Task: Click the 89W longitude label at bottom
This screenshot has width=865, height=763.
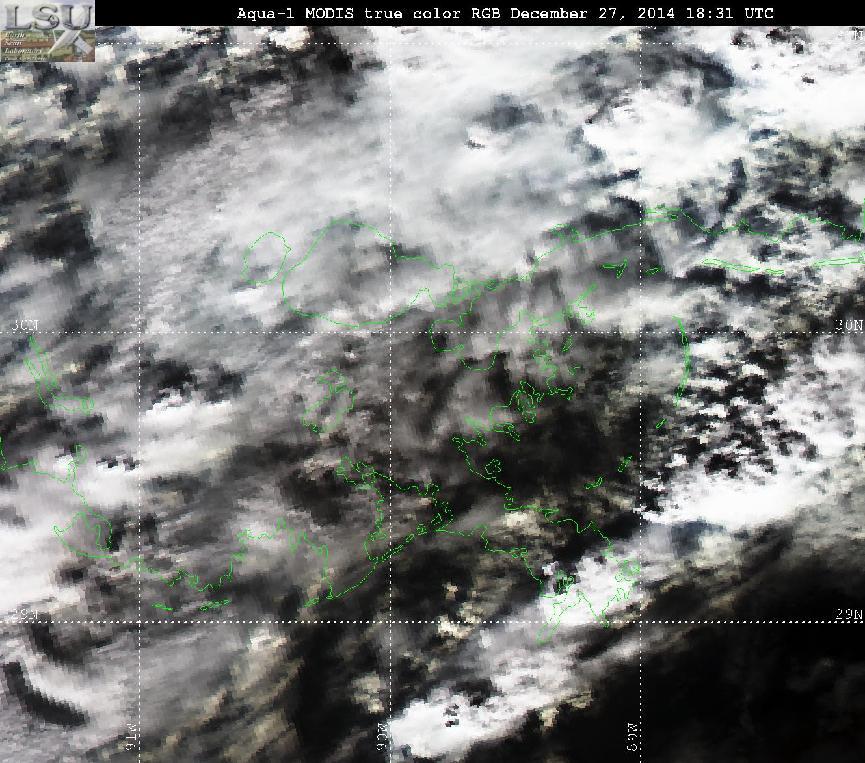Action: coord(632,737)
